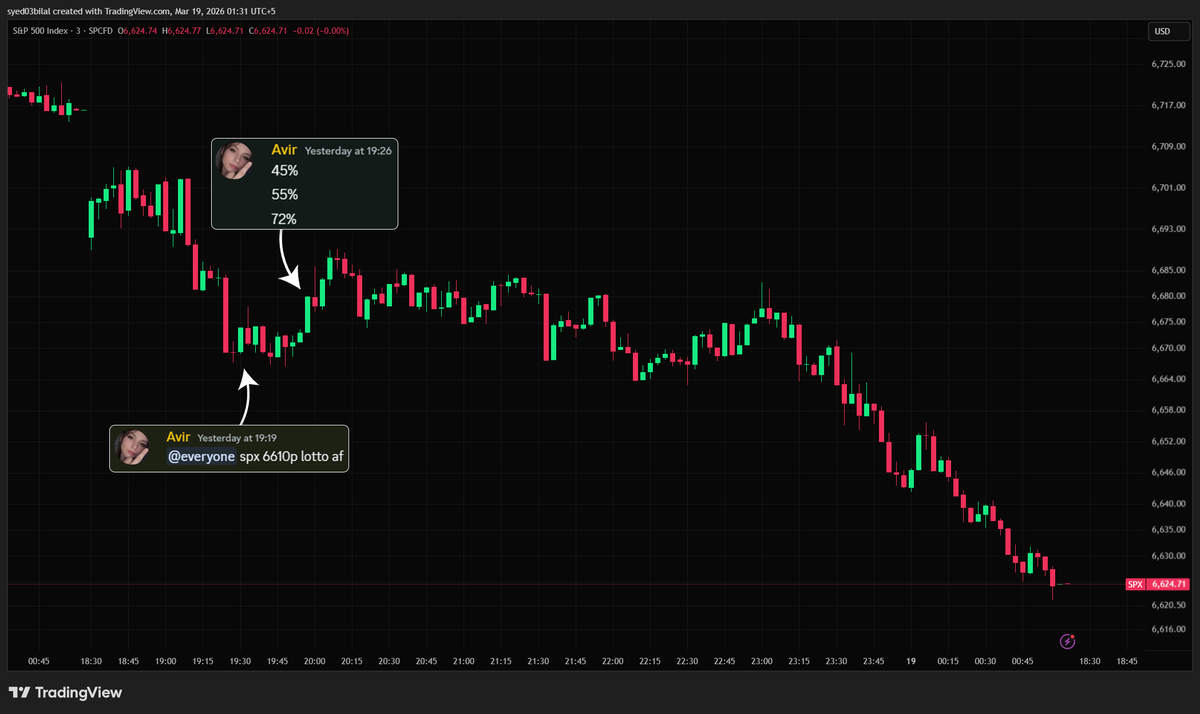Screen dimensions: 1200x714
Task: Click the 22:00 time axis label
Action: [613, 661]
